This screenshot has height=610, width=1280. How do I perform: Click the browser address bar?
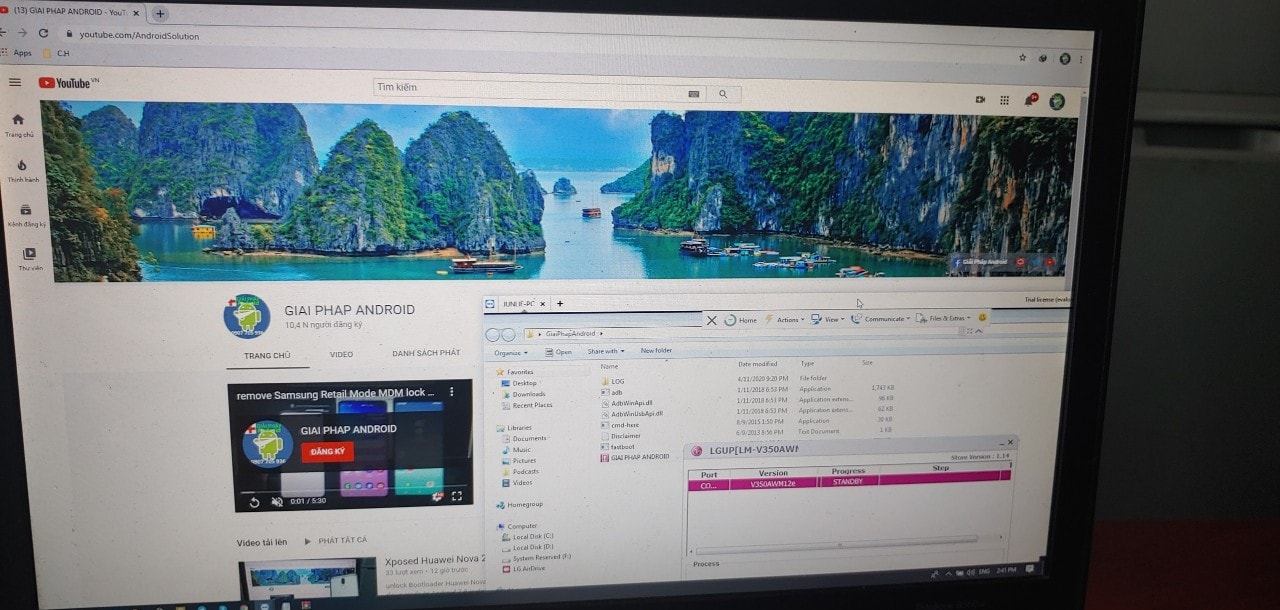point(540,42)
